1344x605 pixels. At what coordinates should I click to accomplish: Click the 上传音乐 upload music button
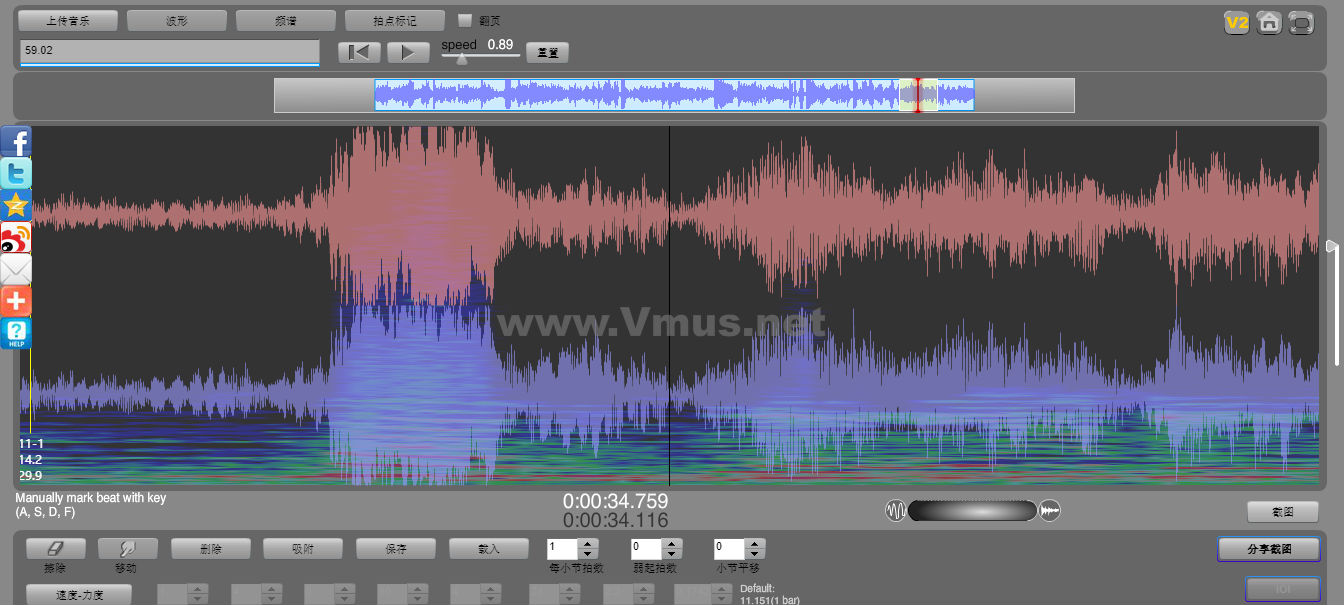[68, 20]
